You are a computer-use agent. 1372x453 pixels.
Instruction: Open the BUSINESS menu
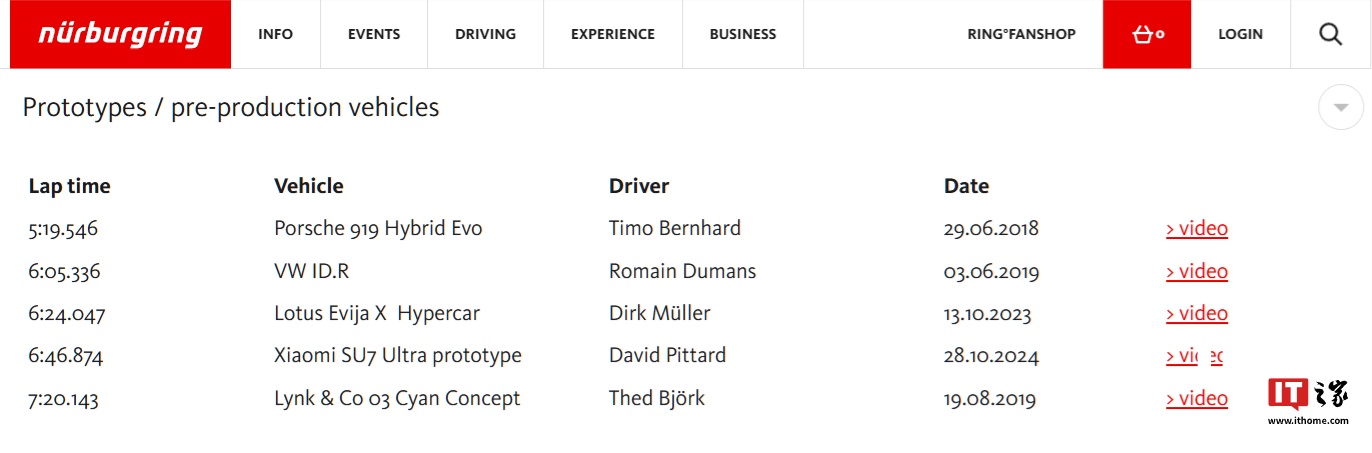point(742,34)
